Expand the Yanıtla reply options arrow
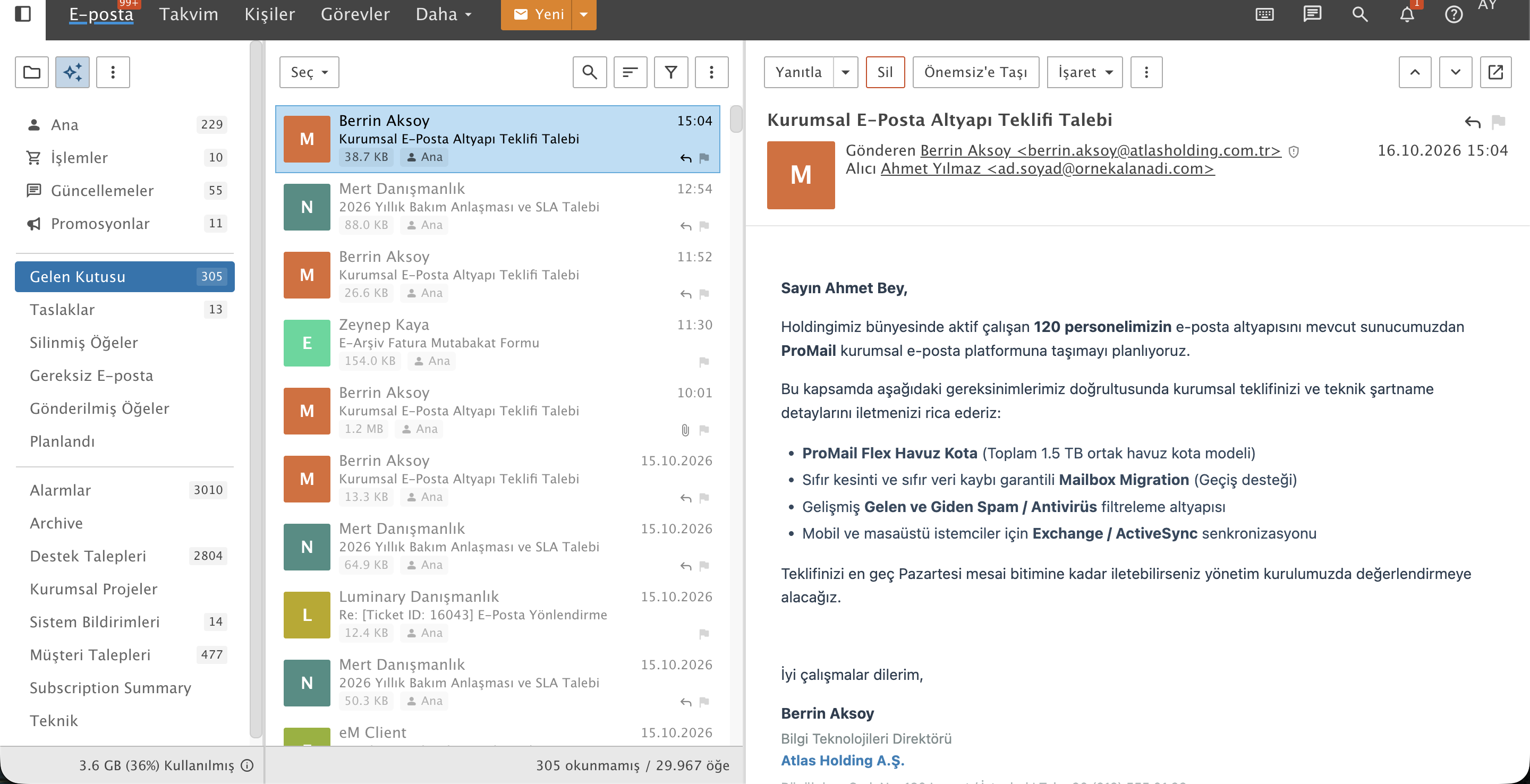The width and height of the screenshot is (1530, 784). [x=846, y=72]
